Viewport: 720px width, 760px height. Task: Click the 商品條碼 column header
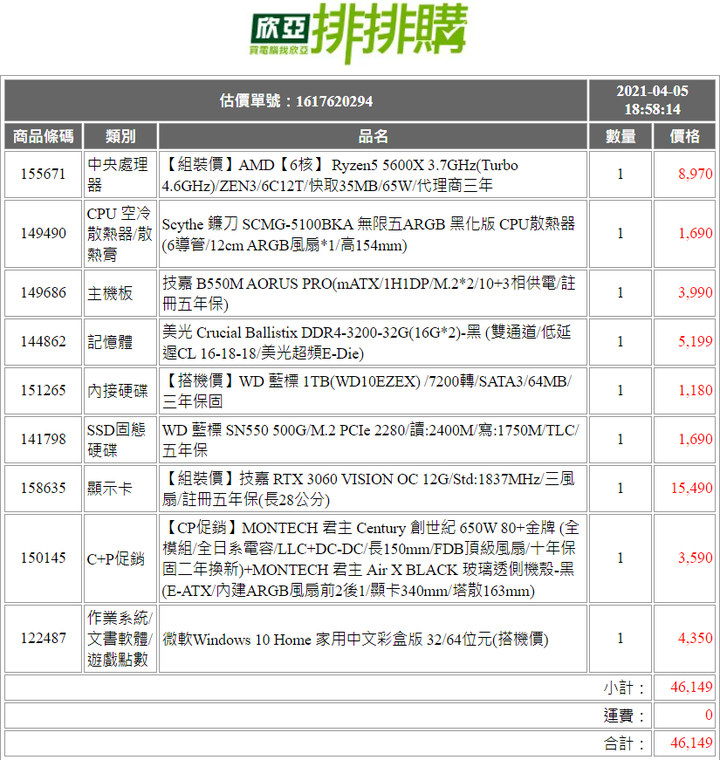click(x=43, y=136)
